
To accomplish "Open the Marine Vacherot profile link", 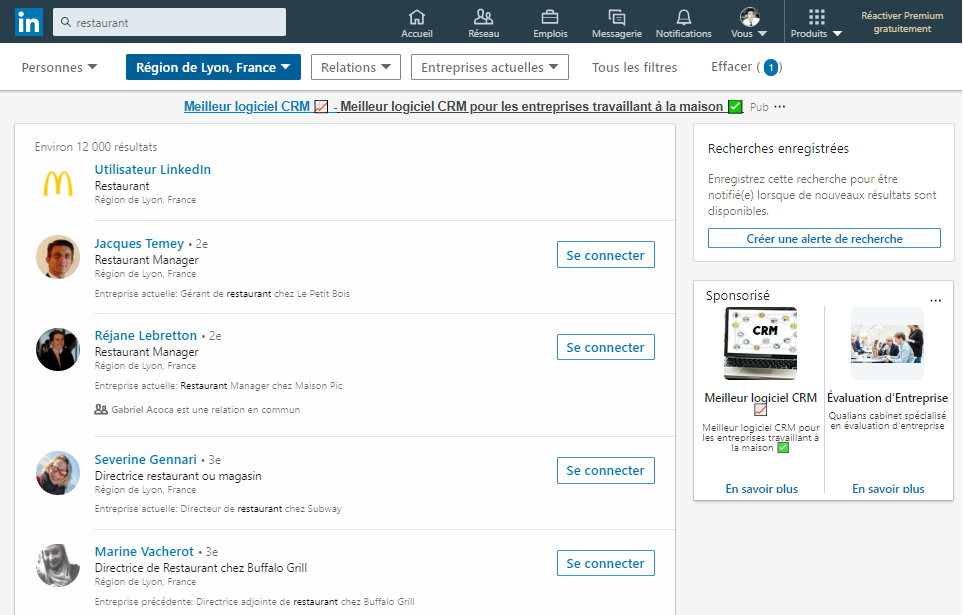I will pyautogui.click(x=144, y=551).
